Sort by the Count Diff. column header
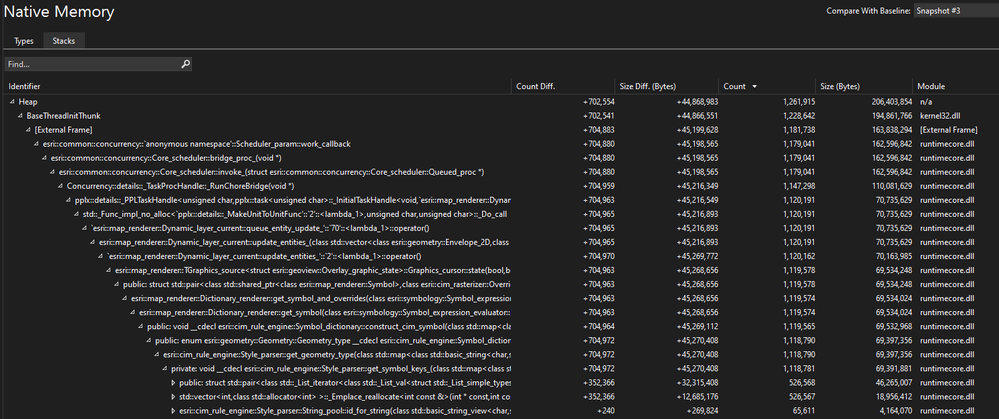Image resolution: width=999 pixels, height=419 pixels. point(562,86)
